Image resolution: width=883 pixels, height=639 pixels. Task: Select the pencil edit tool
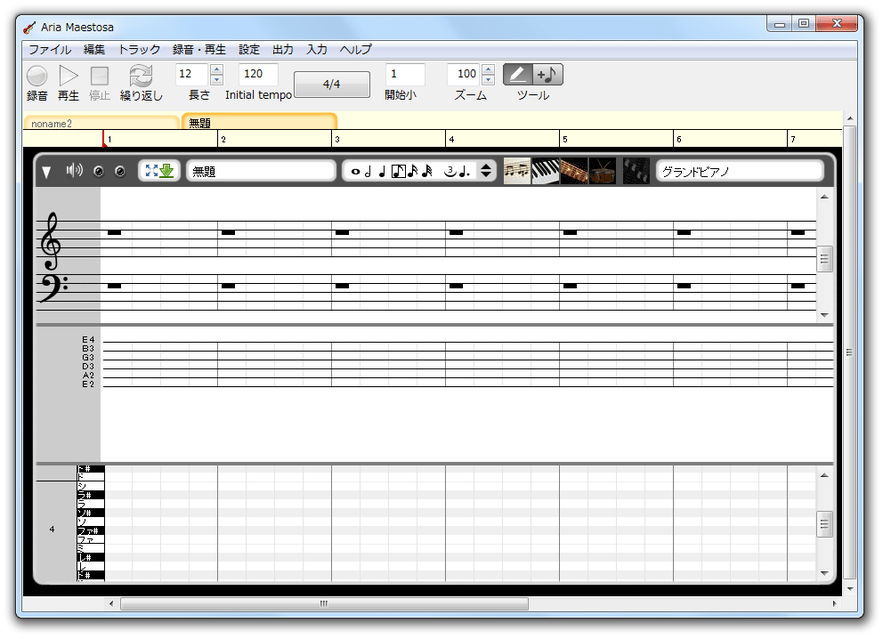click(518, 74)
